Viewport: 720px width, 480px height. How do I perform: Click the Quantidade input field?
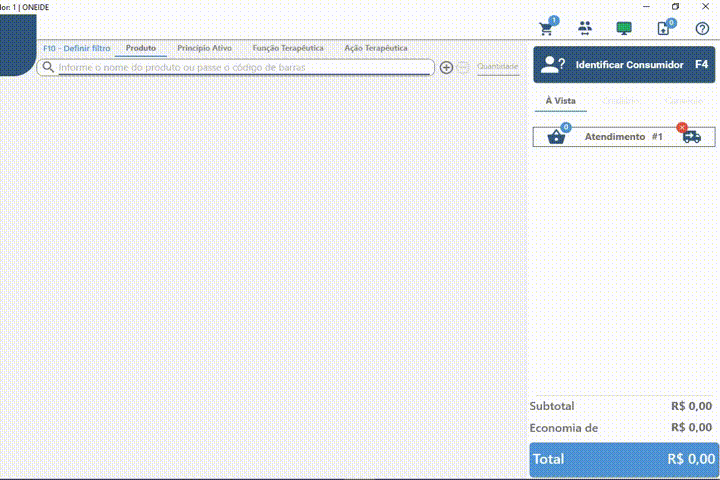click(497, 68)
